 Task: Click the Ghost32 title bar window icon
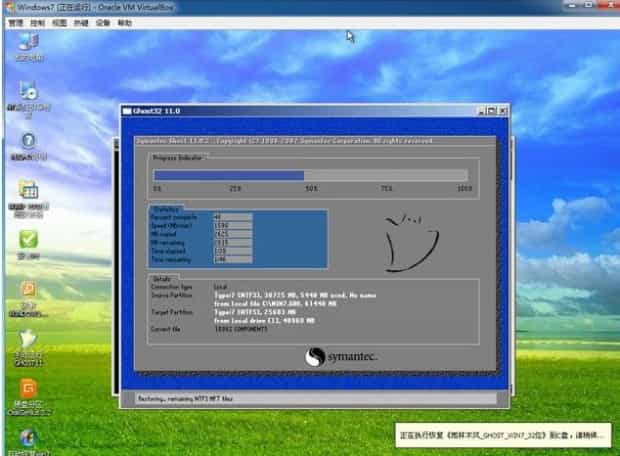click(127, 111)
